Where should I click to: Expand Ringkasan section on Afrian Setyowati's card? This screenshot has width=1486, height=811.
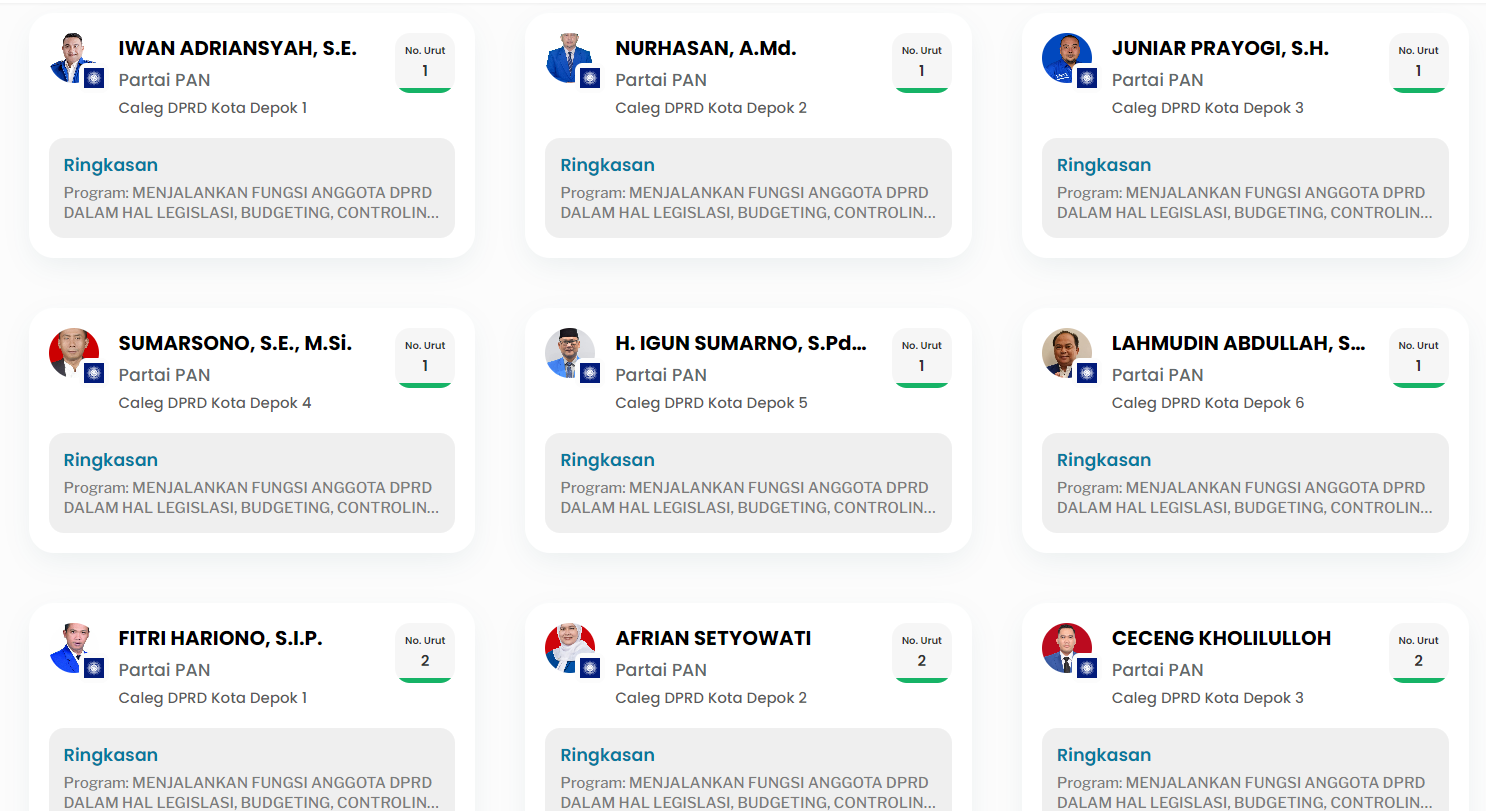pos(748,770)
